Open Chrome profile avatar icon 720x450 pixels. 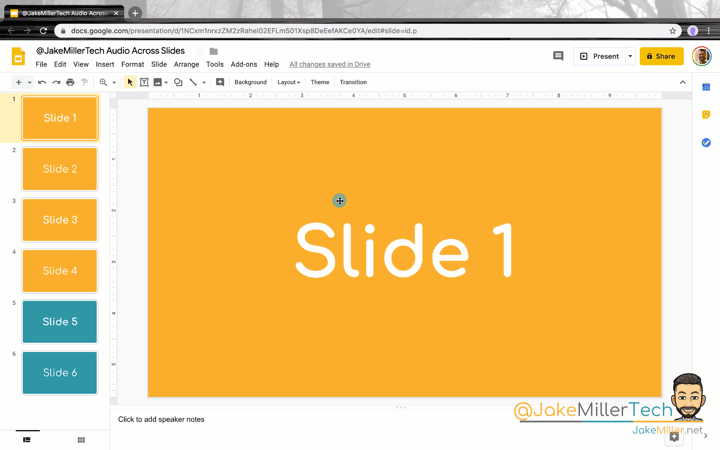pos(693,31)
